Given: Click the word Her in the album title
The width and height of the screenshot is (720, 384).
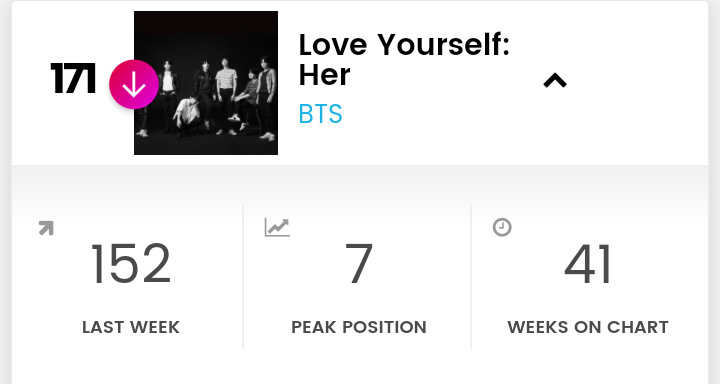Looking at the screenshot, I should [324, 74].
